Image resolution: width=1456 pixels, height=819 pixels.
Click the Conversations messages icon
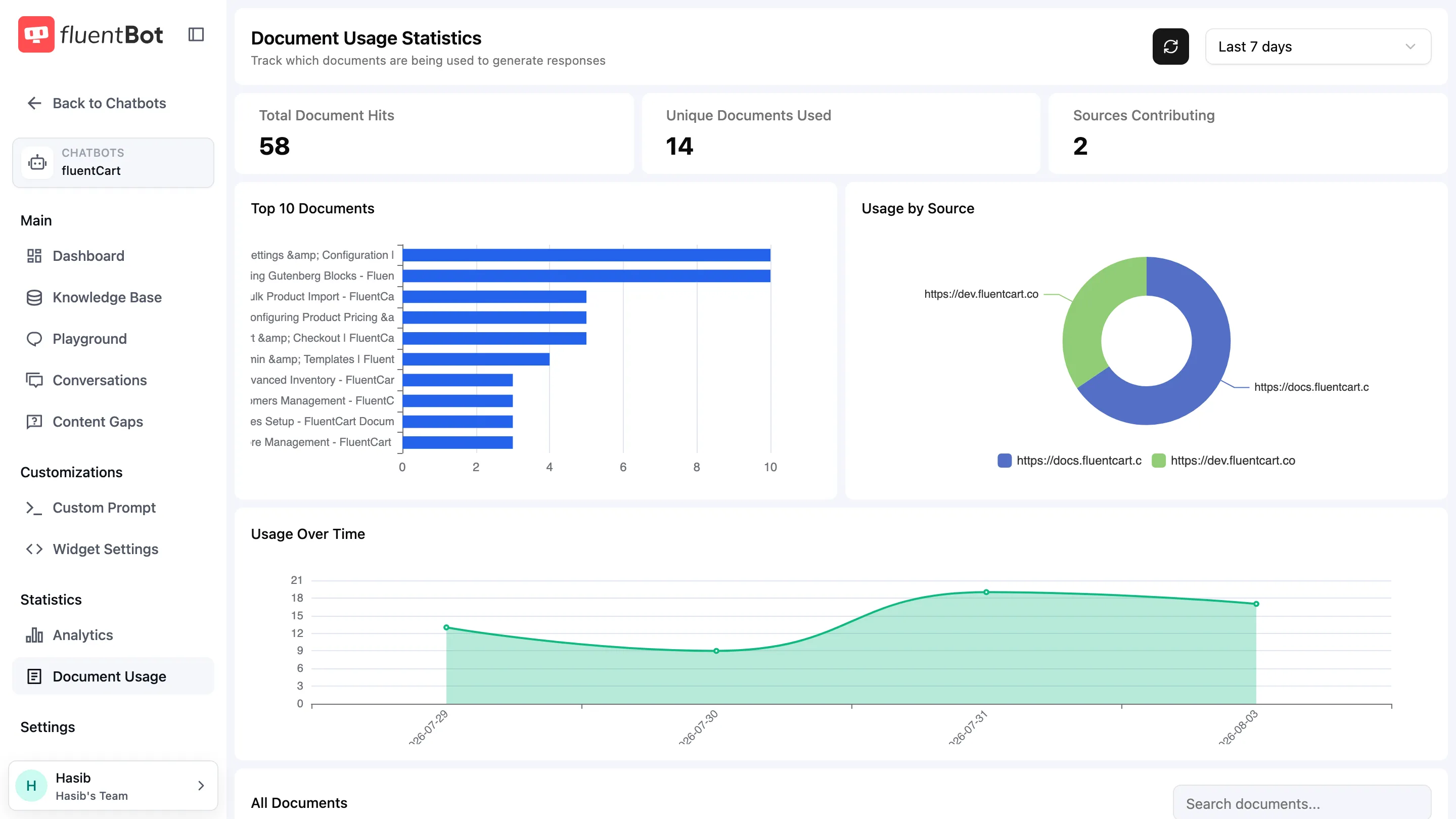pyautogui.click(x=34, y=380)
